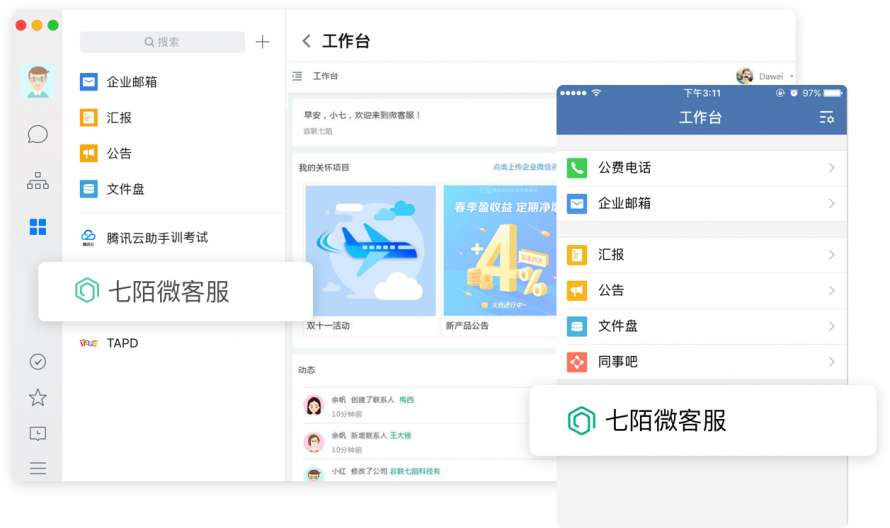Tap 七陌微客服 card on mobile
This screenshot has height=528, width=890.
pos(703,420)
